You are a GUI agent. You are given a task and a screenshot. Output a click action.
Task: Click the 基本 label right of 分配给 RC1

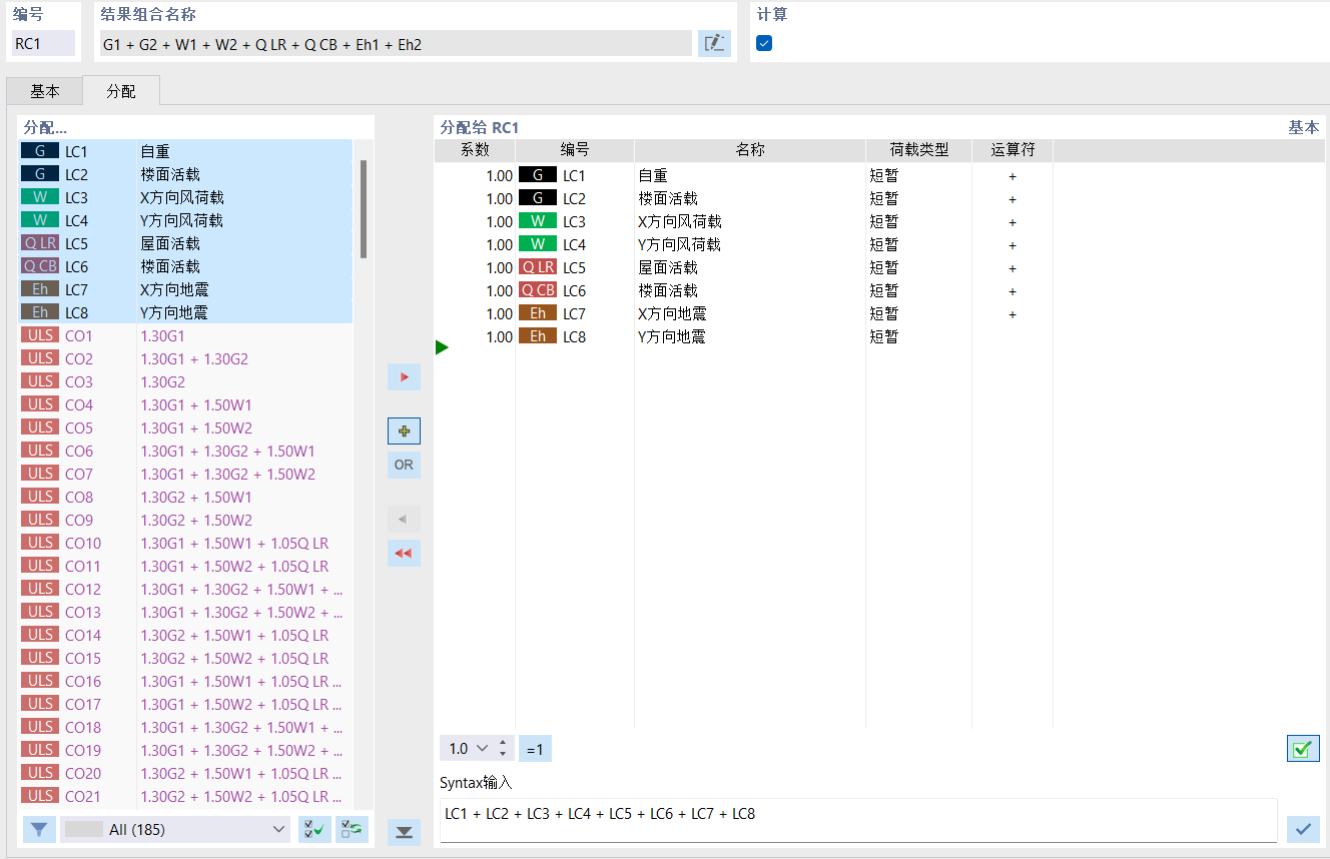[x=1303, y=127]
